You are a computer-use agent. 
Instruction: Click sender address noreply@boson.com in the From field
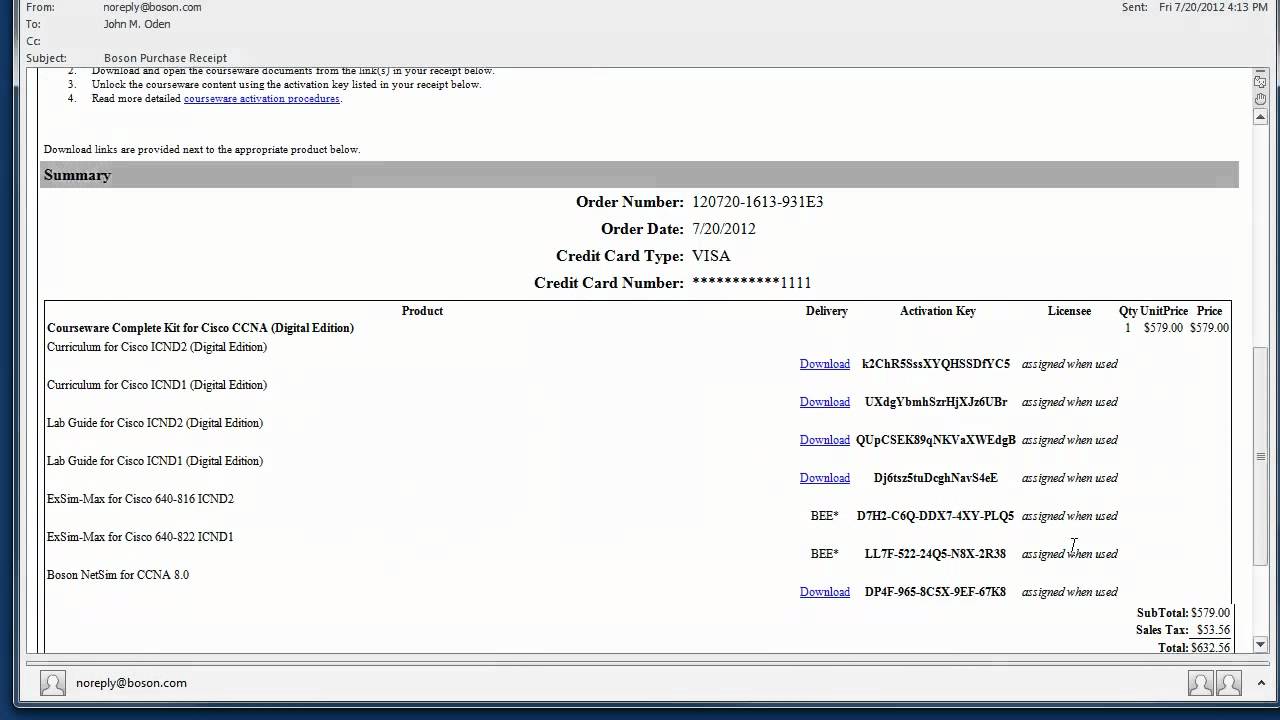click(x=152, y=7)
